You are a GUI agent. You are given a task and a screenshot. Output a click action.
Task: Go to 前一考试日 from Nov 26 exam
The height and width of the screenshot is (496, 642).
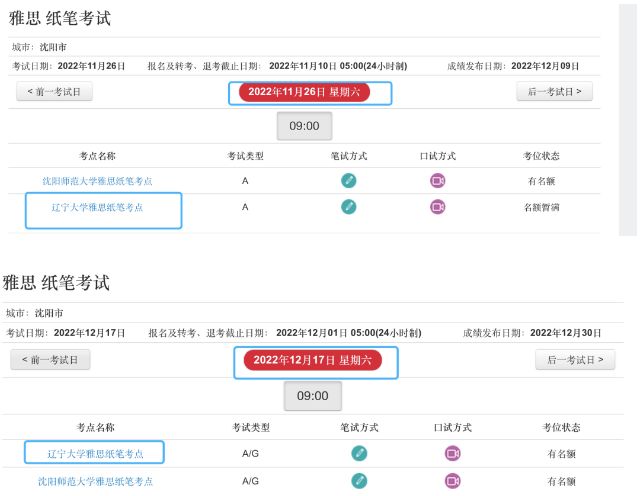pos(54,91)
